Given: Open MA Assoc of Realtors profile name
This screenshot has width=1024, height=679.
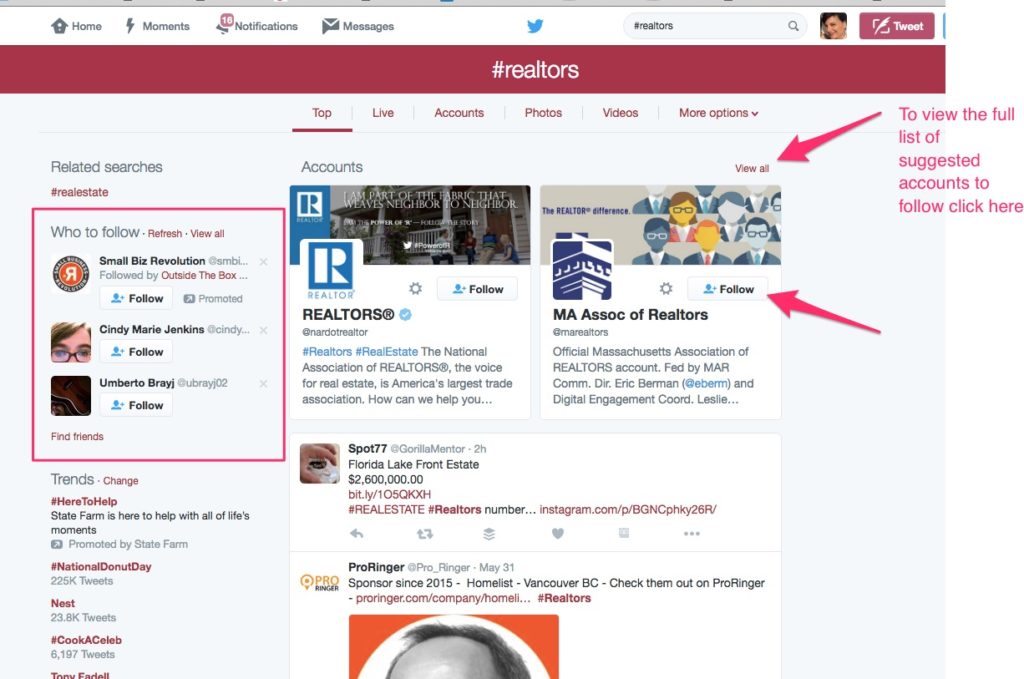Looking at the screenshot, I should coord(630,315).
